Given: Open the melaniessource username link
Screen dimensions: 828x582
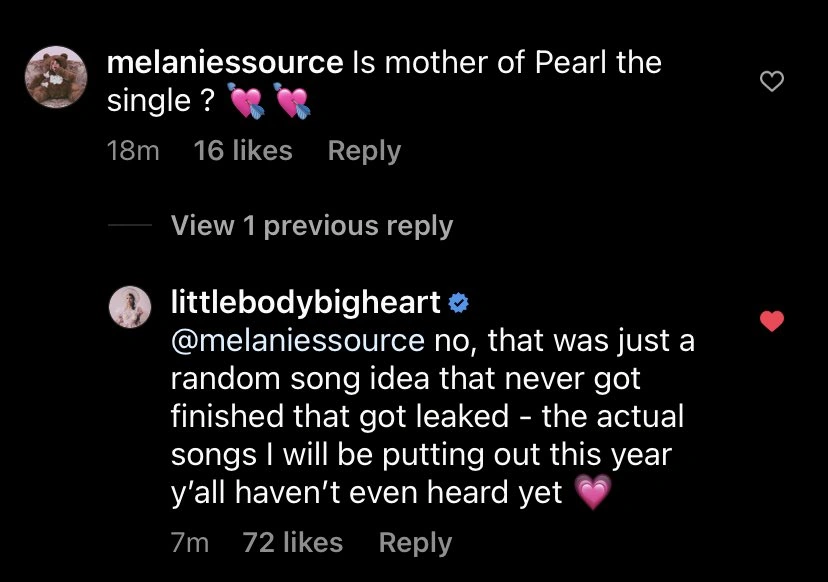Looking at the screenshot, I should click(224, 62).
